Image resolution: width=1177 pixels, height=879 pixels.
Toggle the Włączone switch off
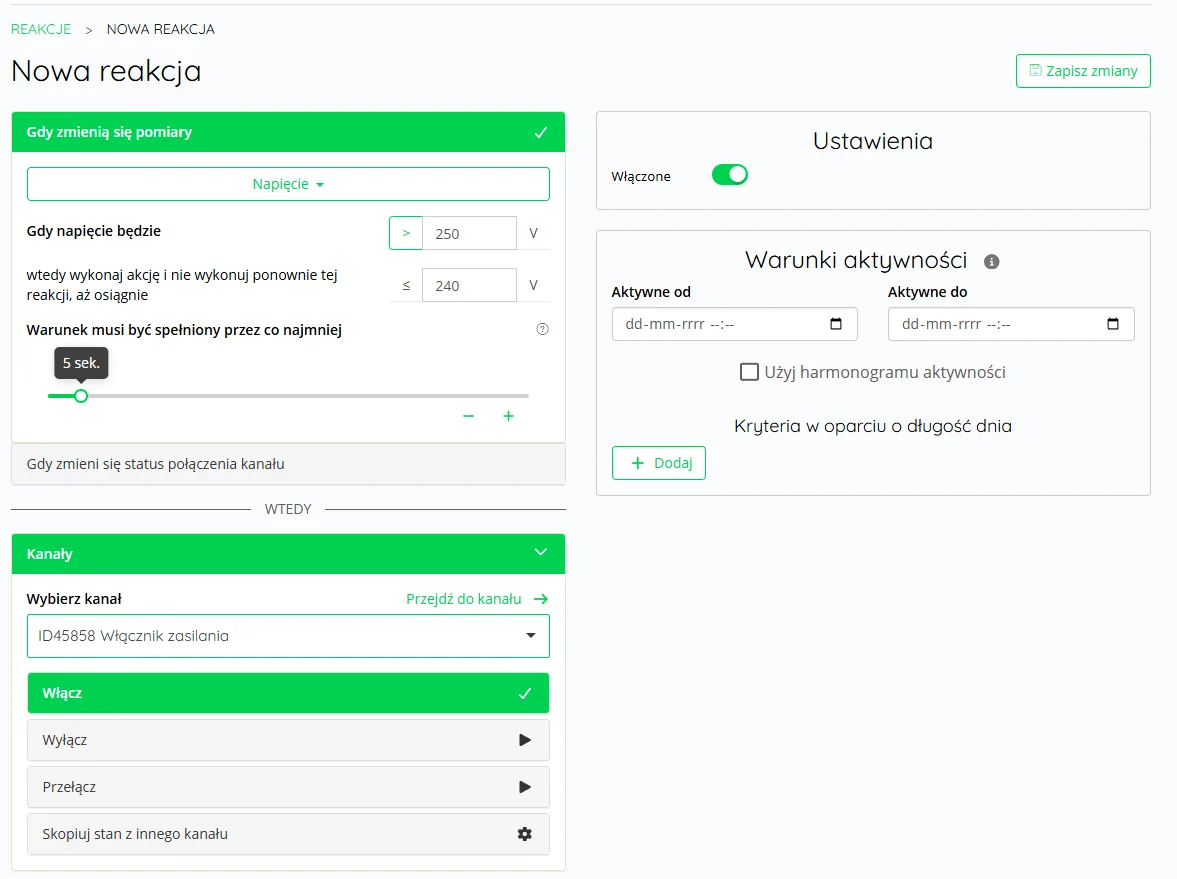tap(729, 175)
